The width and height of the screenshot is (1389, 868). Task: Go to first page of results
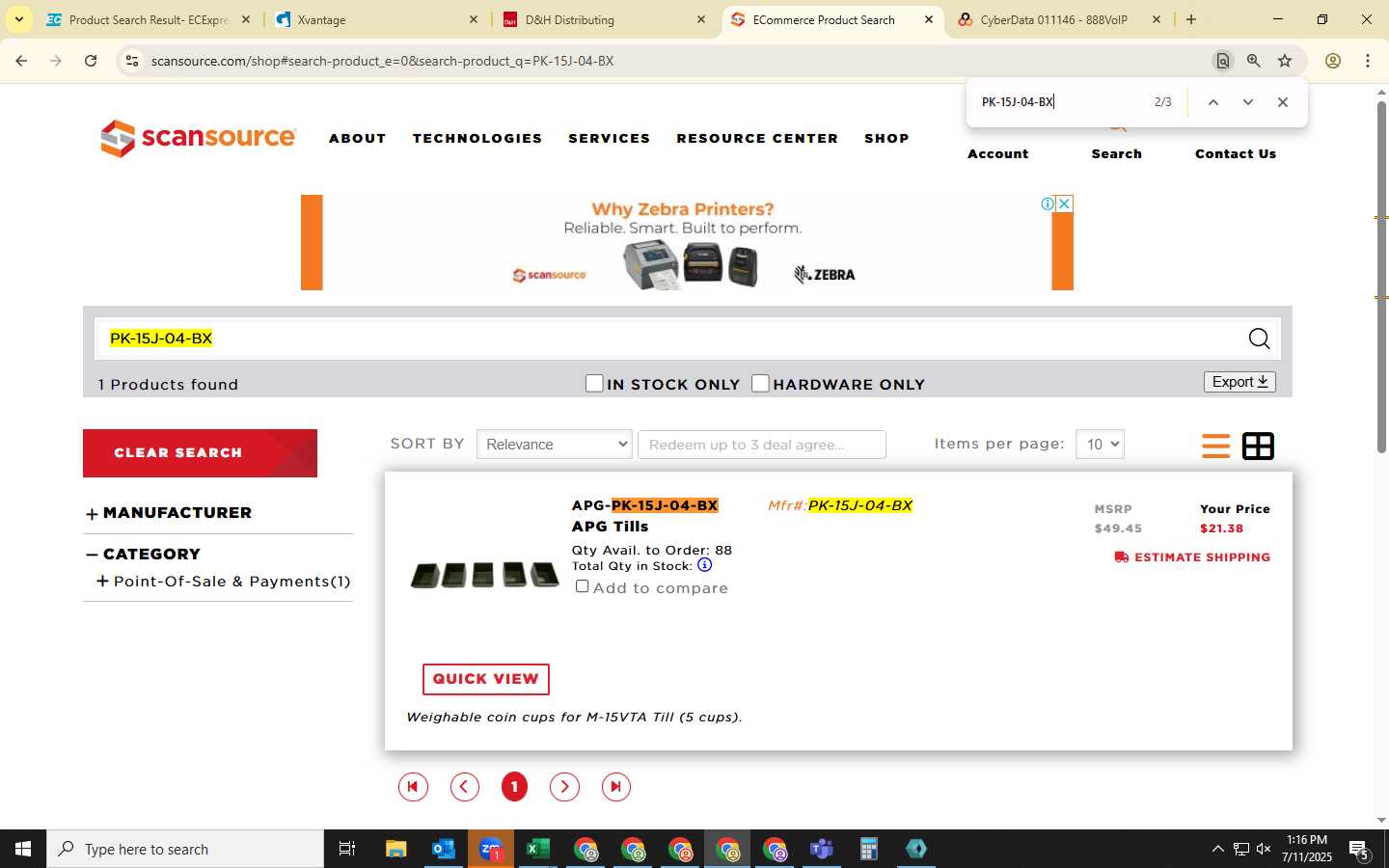(x=413, y=787)
